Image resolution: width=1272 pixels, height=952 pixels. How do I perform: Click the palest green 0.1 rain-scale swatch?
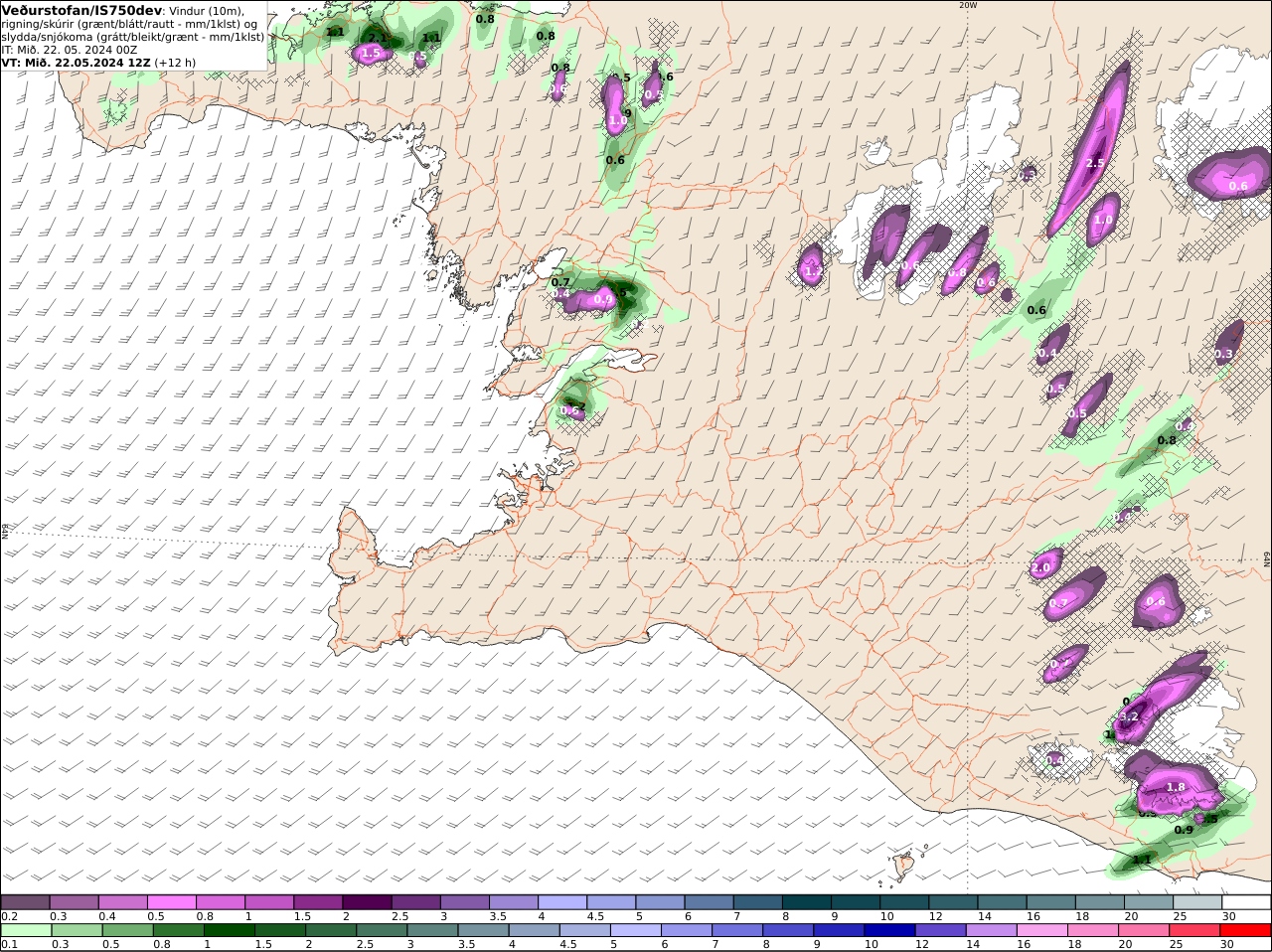pos(26,930)
